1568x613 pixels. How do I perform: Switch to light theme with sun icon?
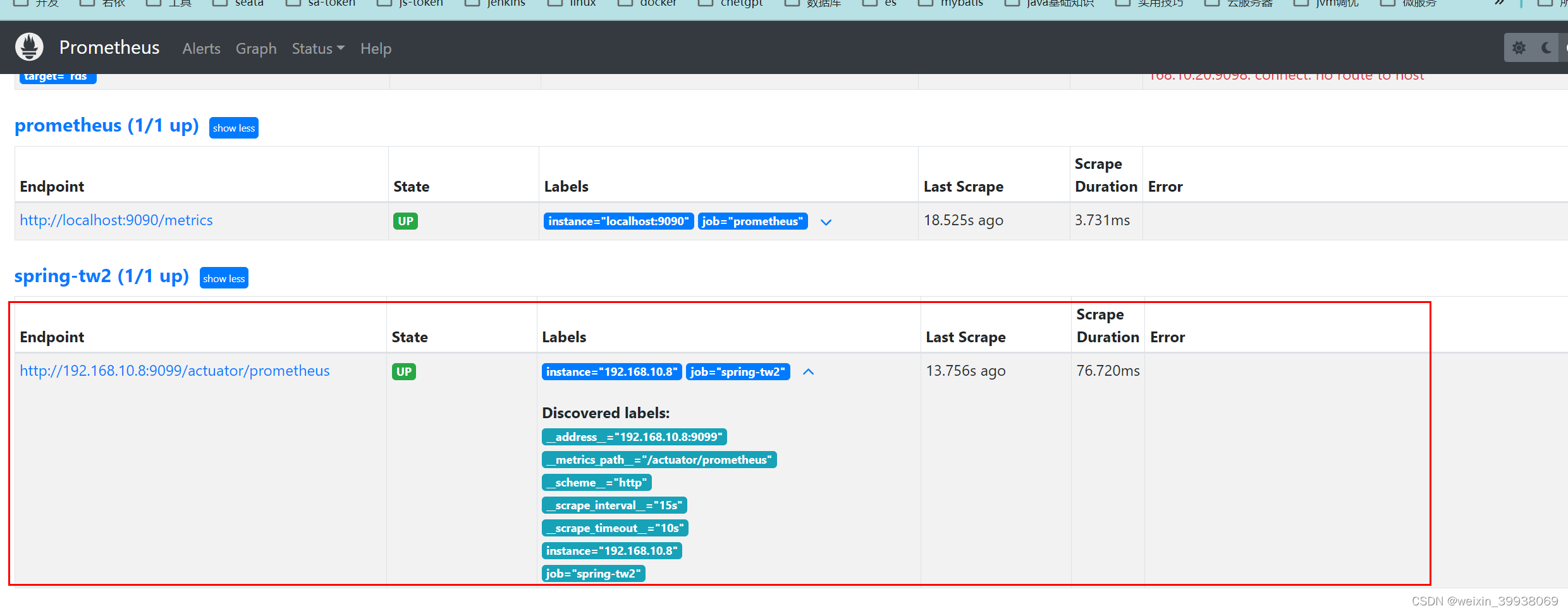click(1519, 48)
